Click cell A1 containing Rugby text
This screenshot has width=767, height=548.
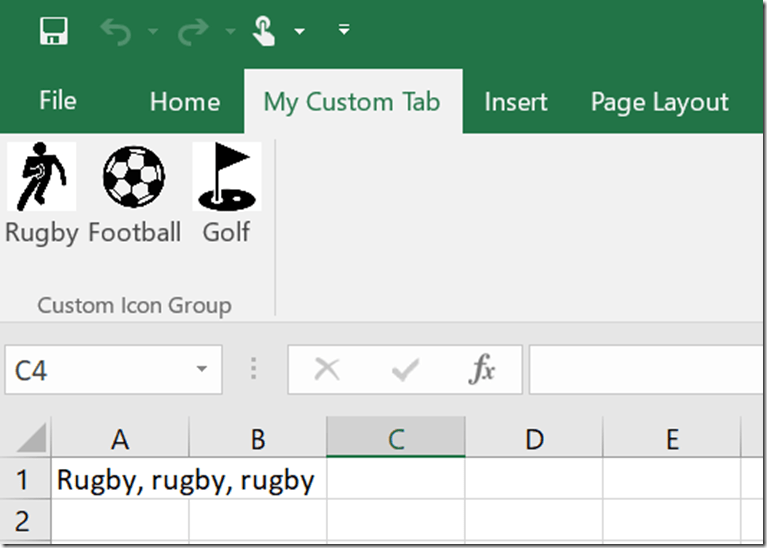click(120, 480)
